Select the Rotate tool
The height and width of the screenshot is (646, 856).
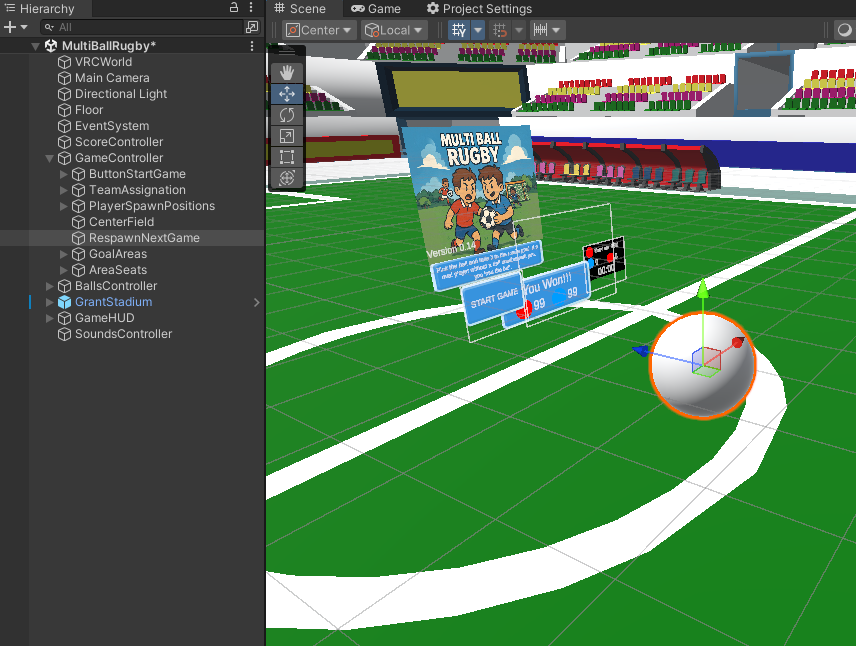tap(287, 115)
